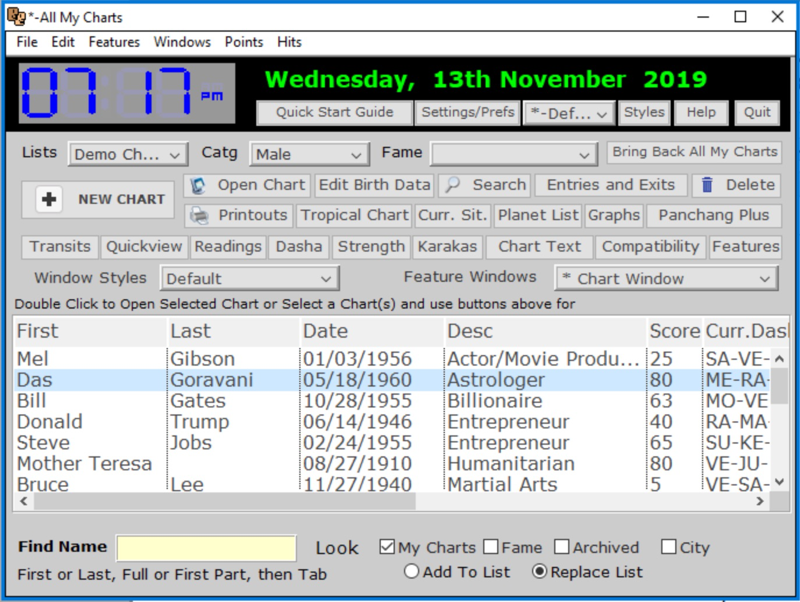The image size is (800, 602).
Task: Enable the Archived checkbox
Action: click(562, 547)
